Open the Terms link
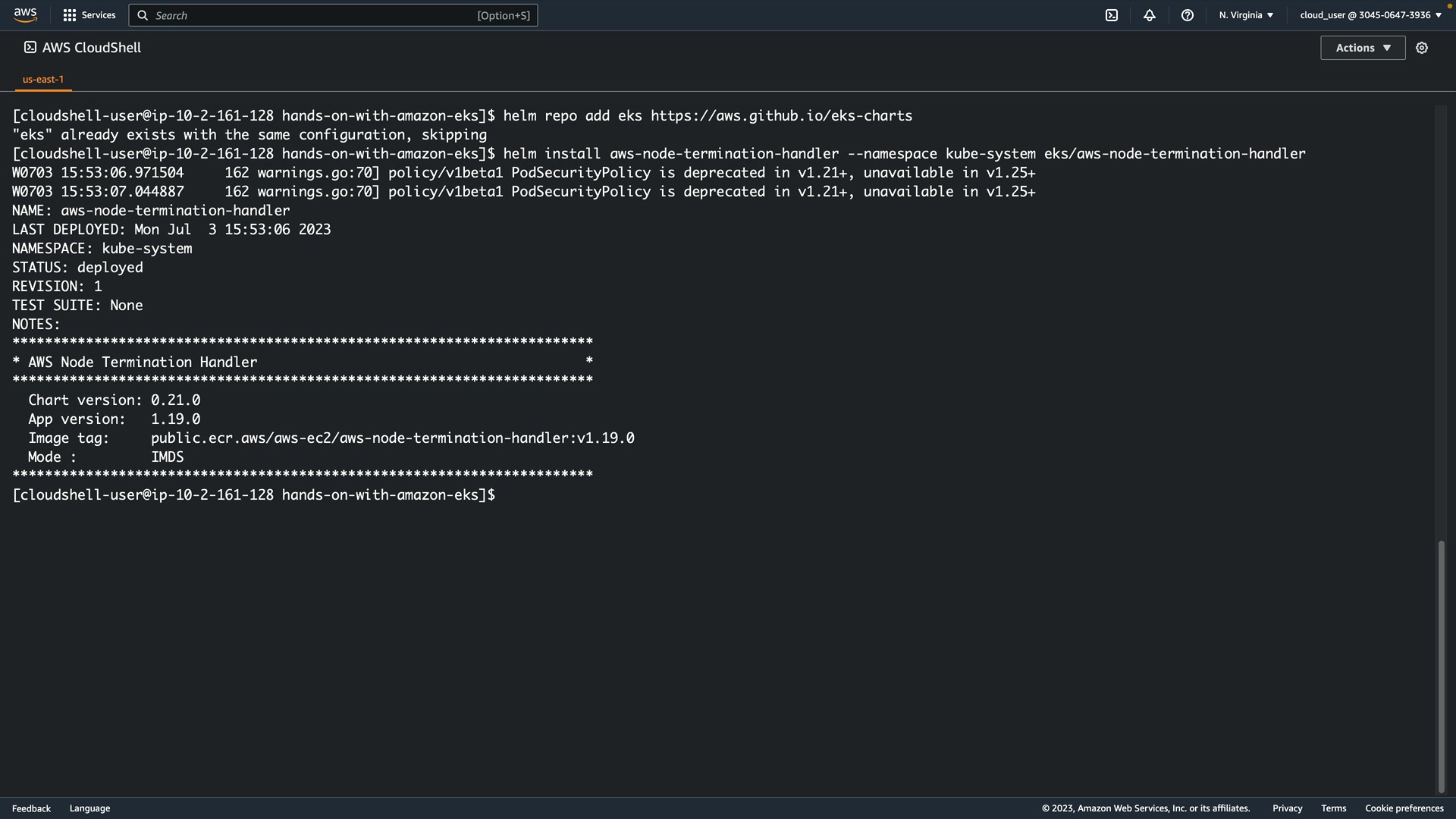Screen dimensions: 1456x819 click(x=1333, y=808)
